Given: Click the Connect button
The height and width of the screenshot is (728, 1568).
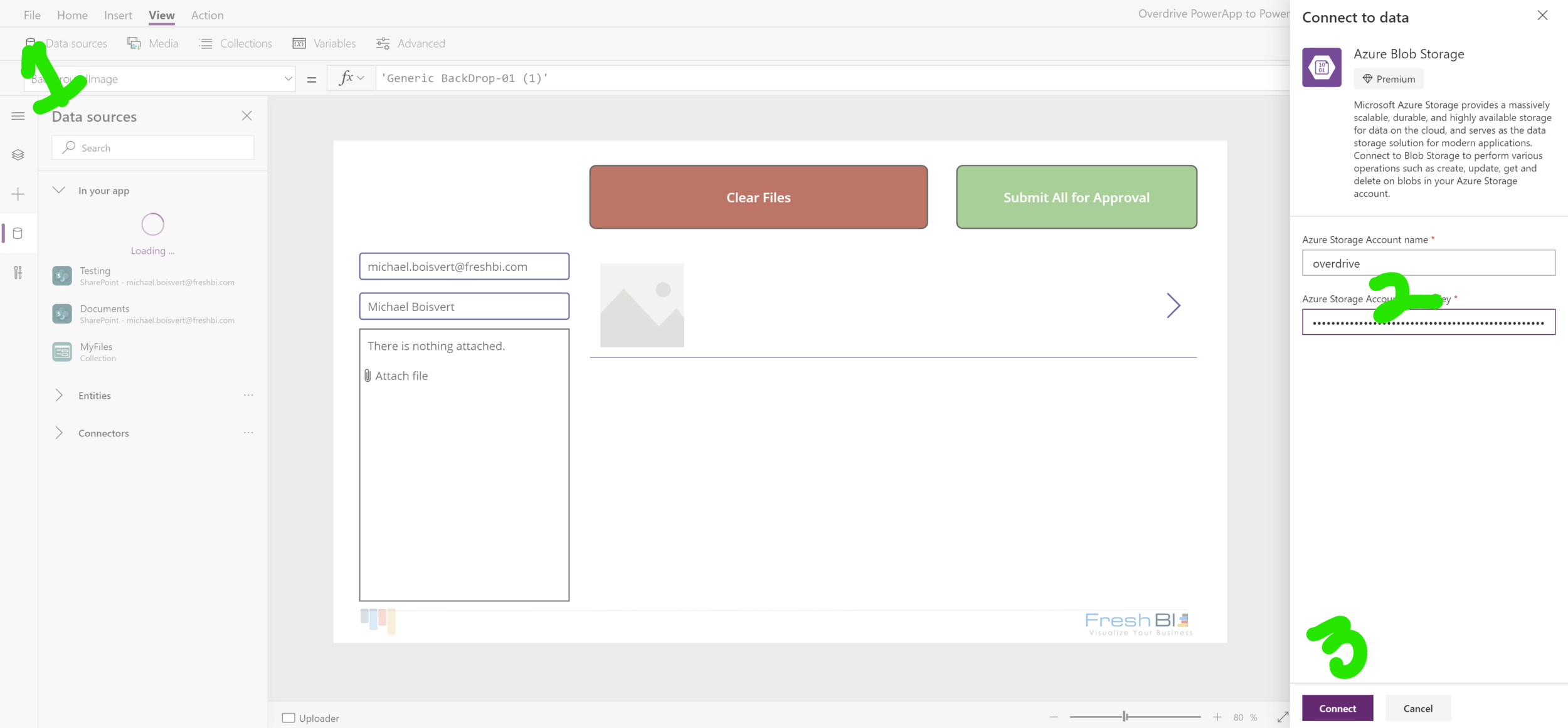Looking at the screenshot, I should pos(1337,708).
